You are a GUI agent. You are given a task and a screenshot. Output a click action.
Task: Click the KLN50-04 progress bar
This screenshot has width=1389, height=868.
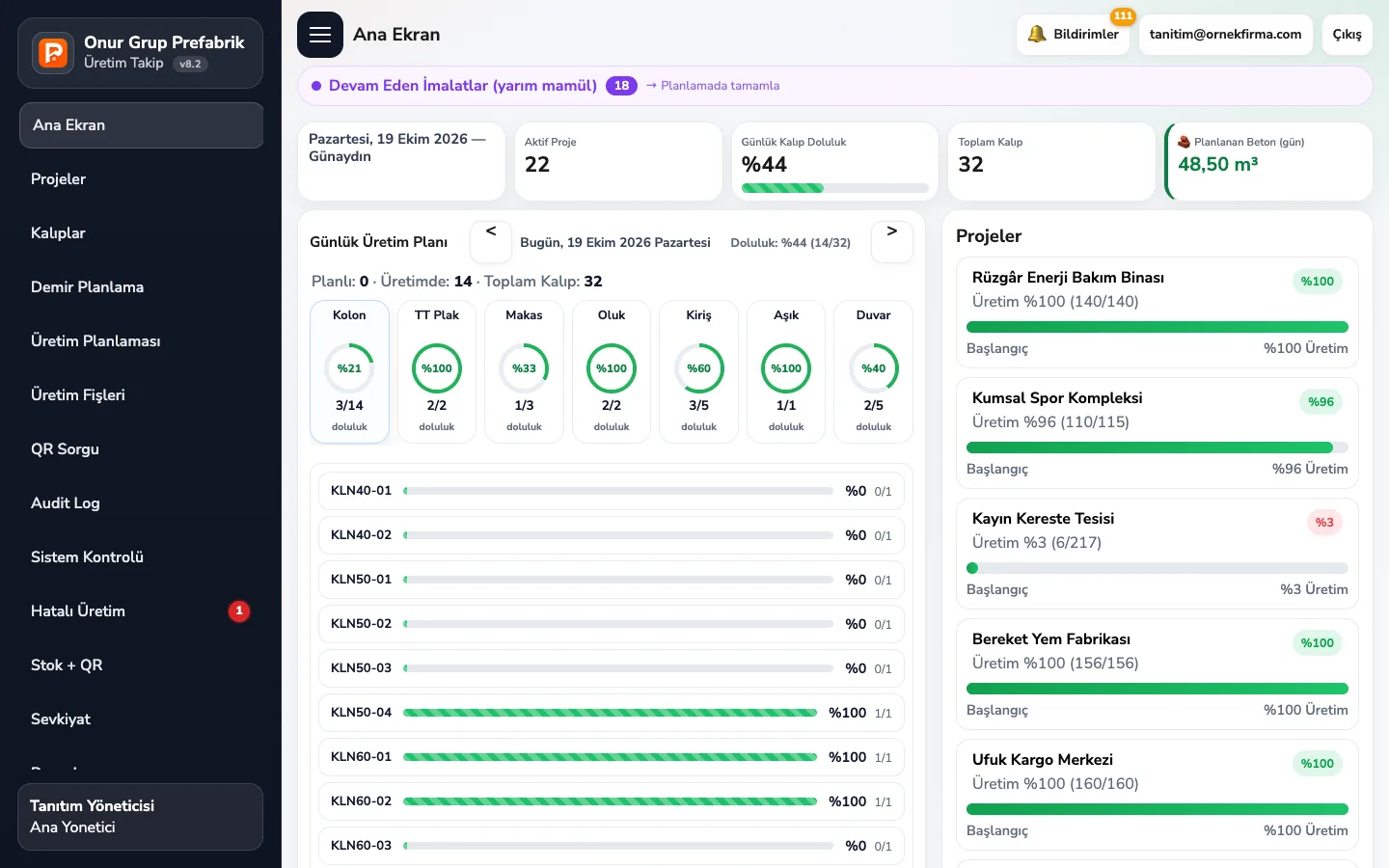pos(610,713)
